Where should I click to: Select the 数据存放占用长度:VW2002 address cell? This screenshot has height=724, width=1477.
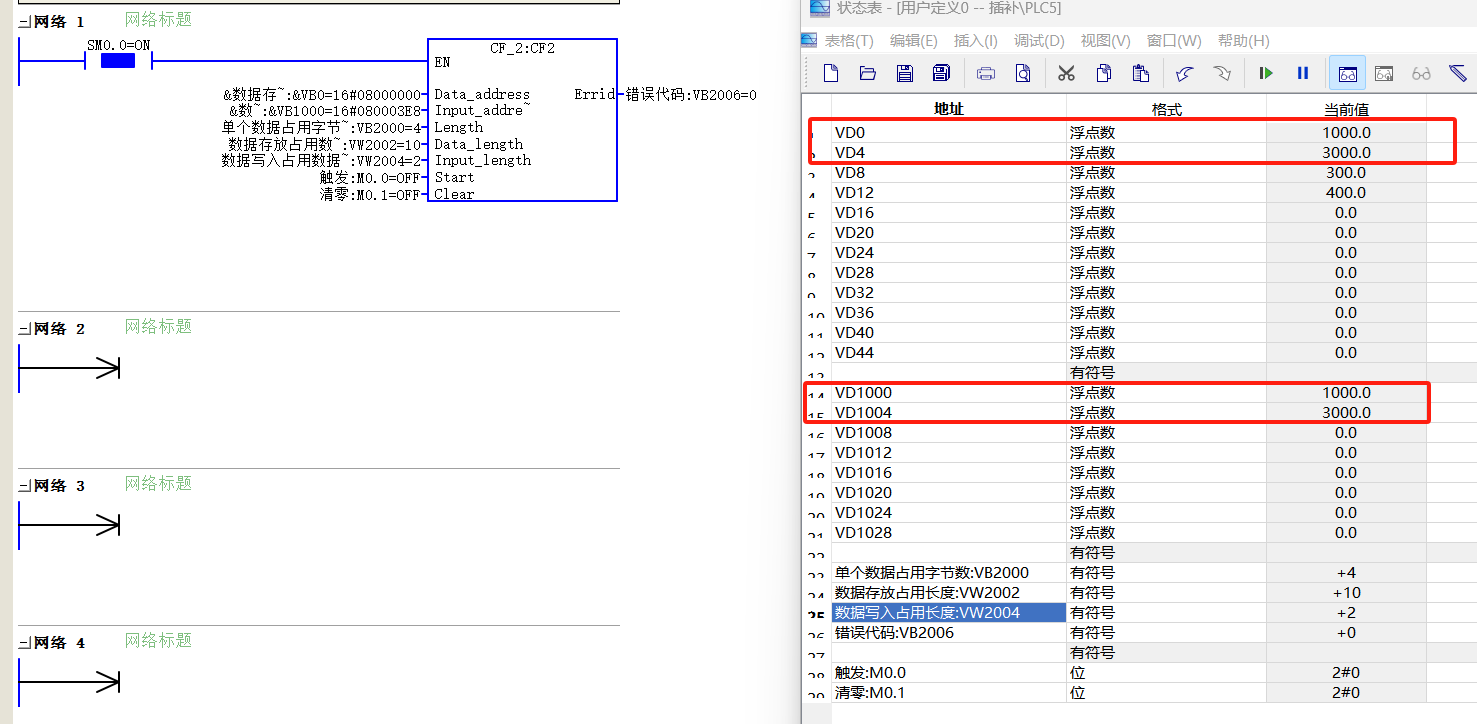pyautogui.click(x=949, y=592)
